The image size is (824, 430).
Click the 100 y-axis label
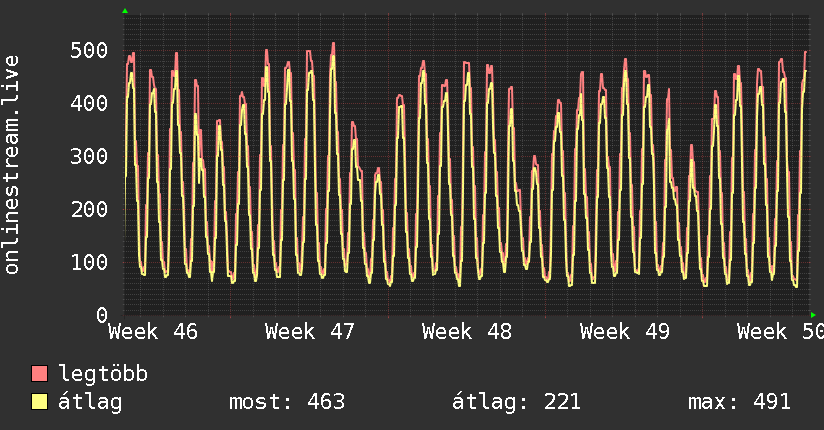(x=89, y=262)
